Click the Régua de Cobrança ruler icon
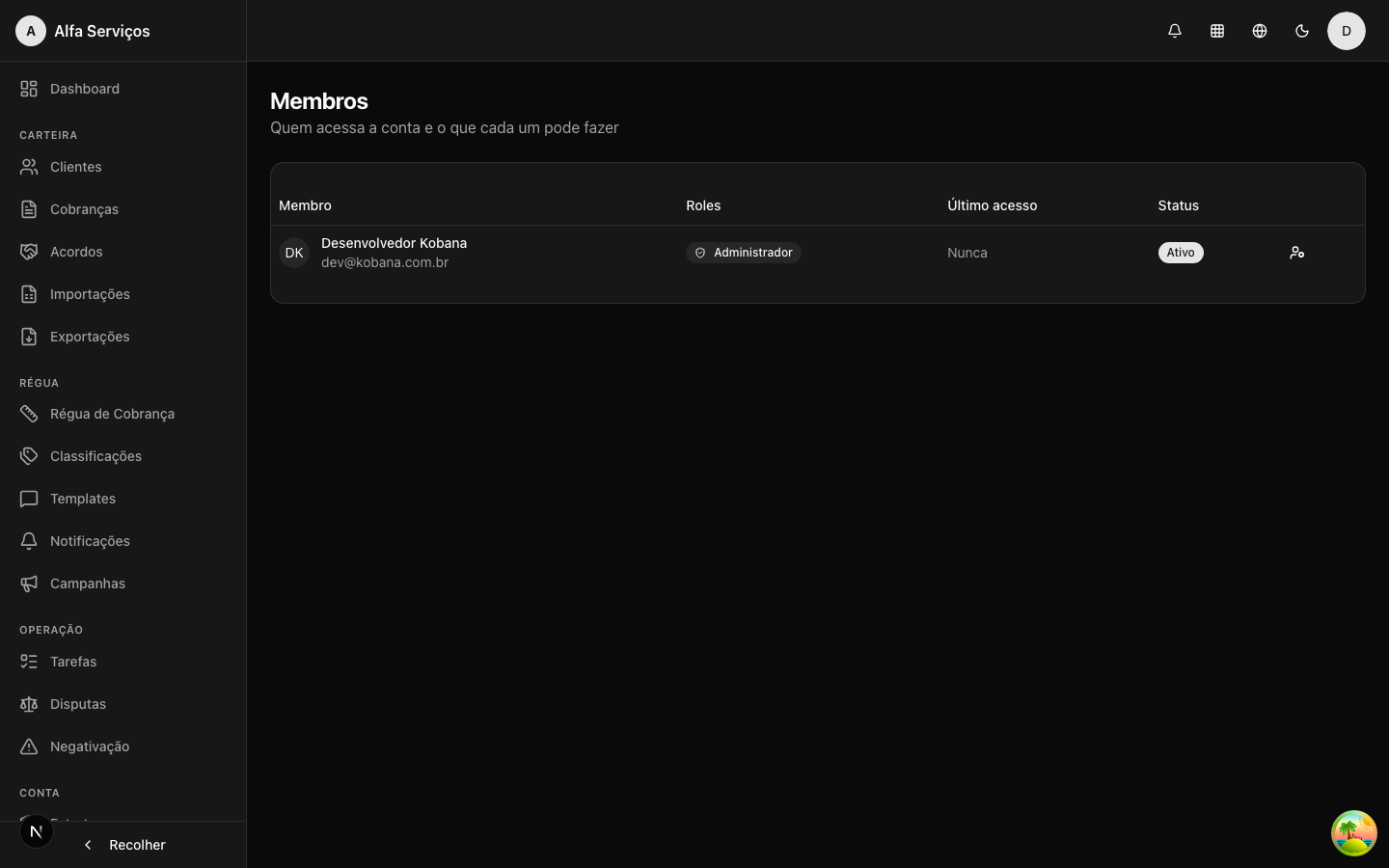1389x868 pixels. pyautogui.click(x=29, y=414)
